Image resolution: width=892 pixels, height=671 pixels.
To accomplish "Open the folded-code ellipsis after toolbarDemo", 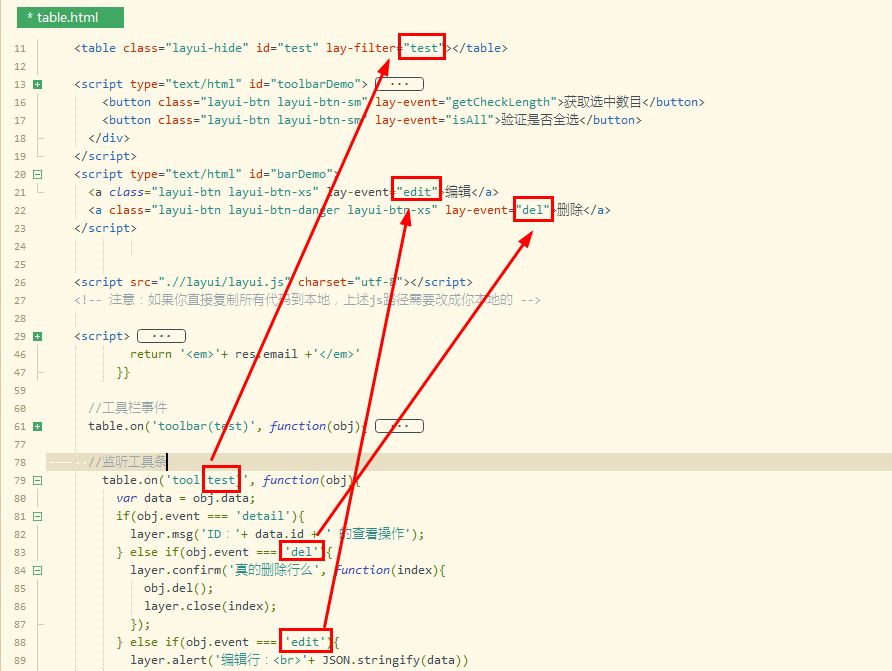I will [x=400, y=84].
